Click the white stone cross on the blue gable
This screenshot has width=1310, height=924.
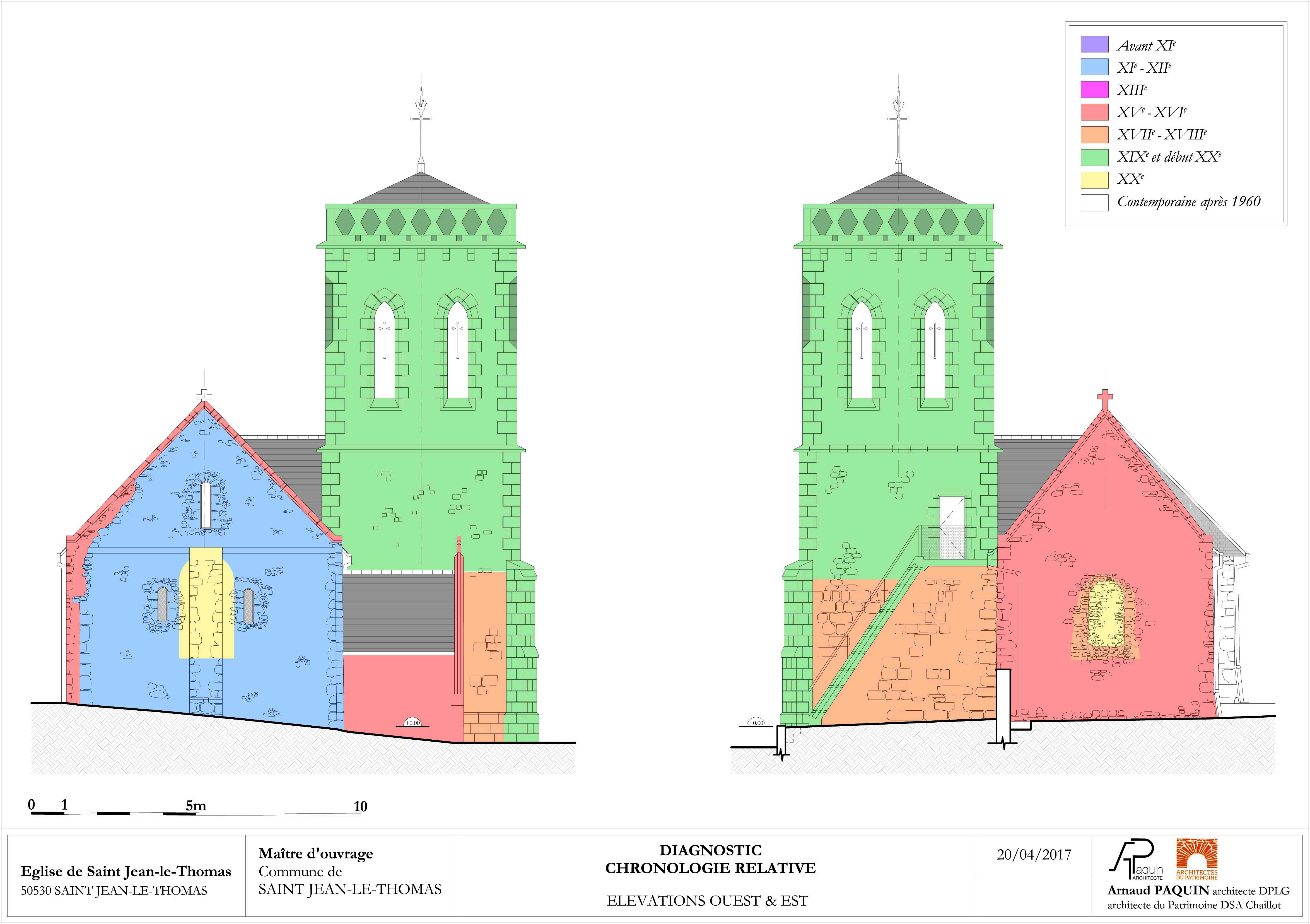(x=204, y=395)
